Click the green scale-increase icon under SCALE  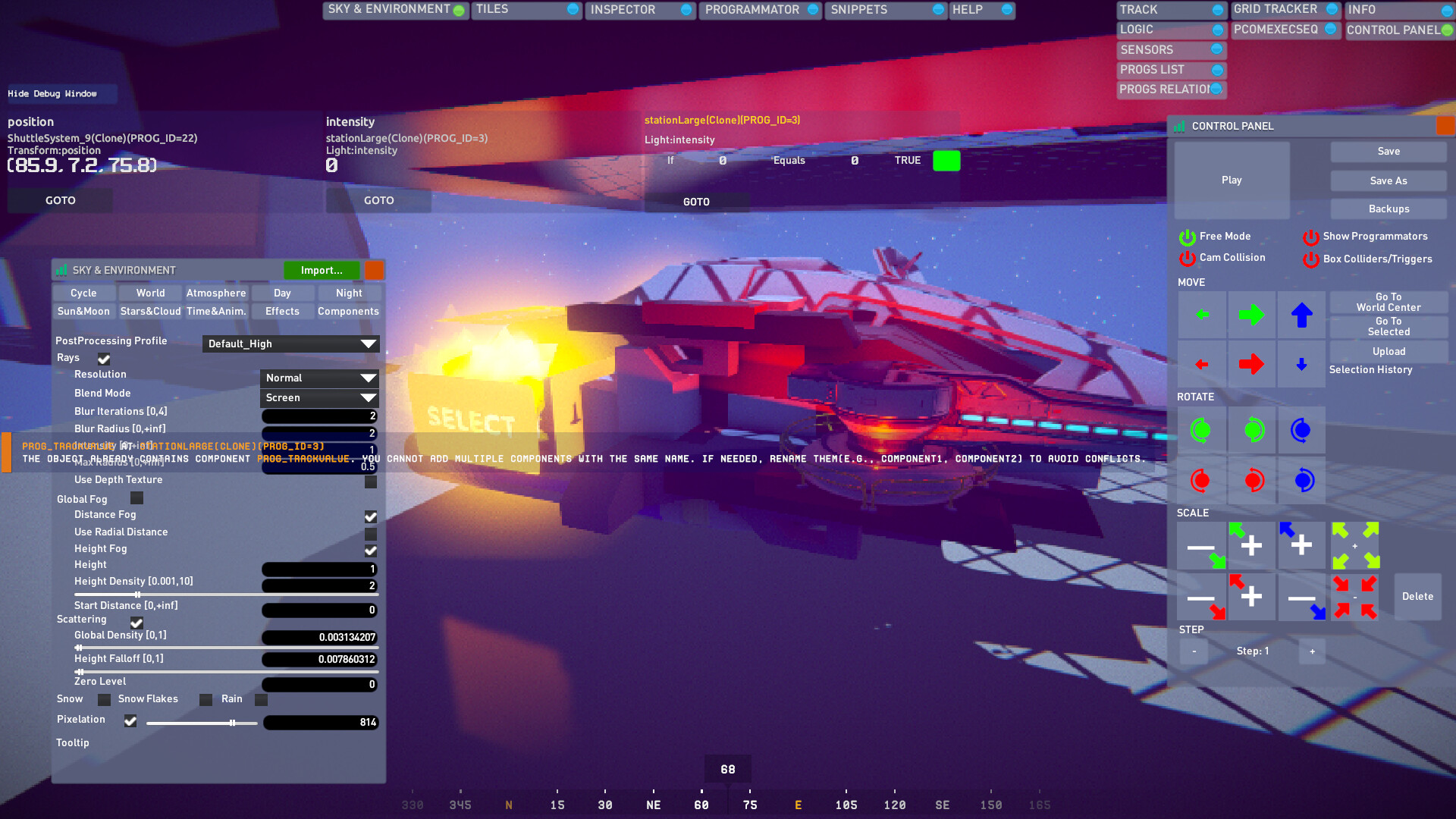1251,545
